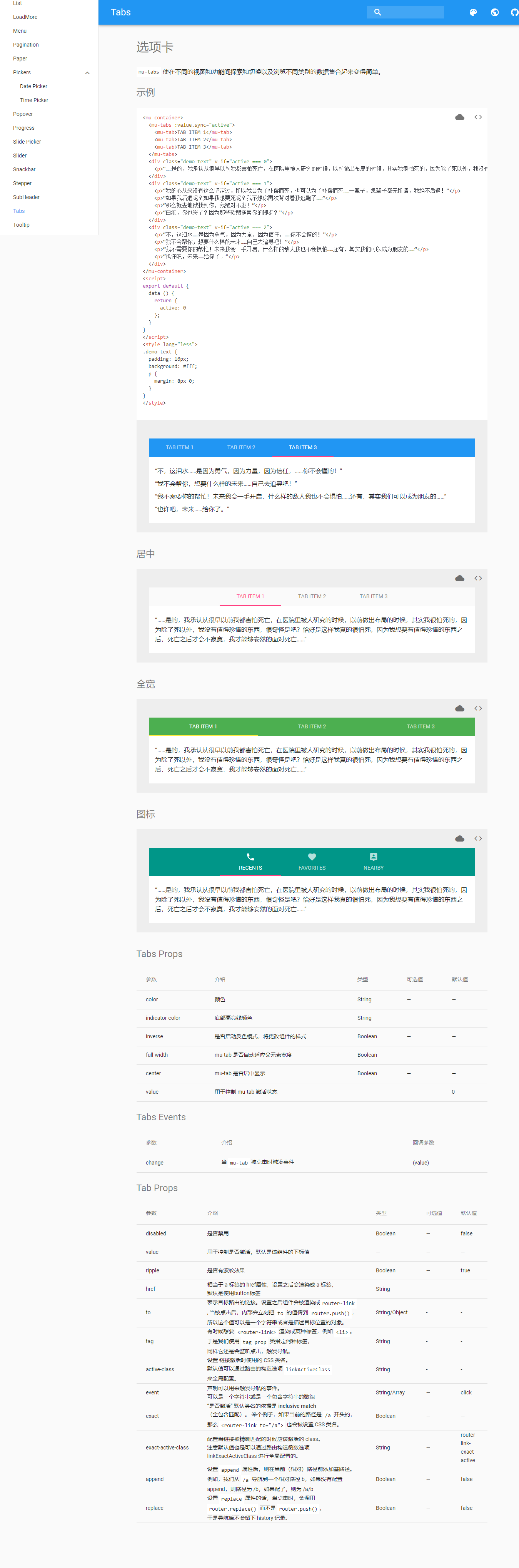
Task: Open the GitHub icon in header
Action: coord(515,12)
